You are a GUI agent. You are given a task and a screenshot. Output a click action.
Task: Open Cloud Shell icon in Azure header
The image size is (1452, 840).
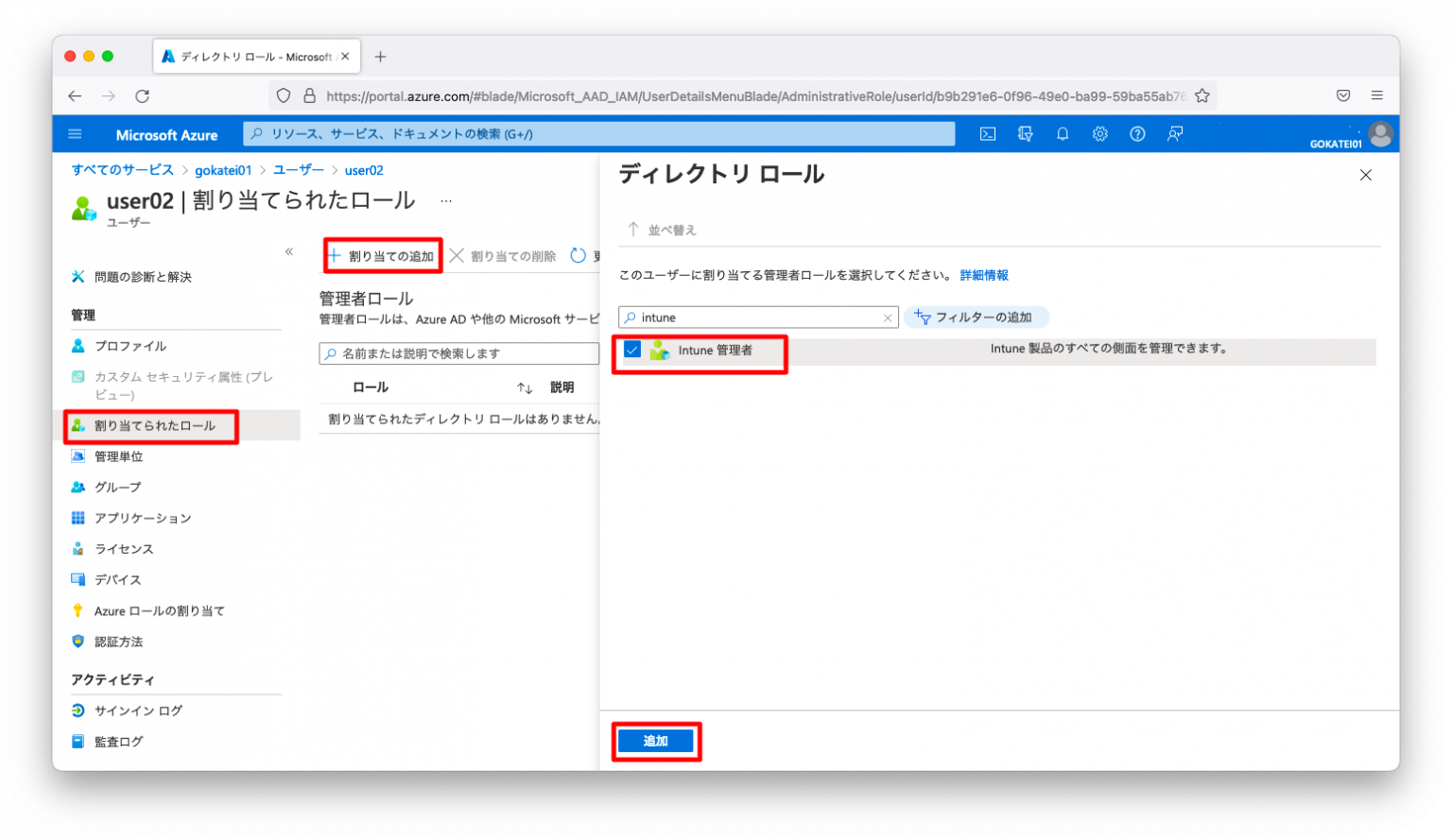coord(987,134)
